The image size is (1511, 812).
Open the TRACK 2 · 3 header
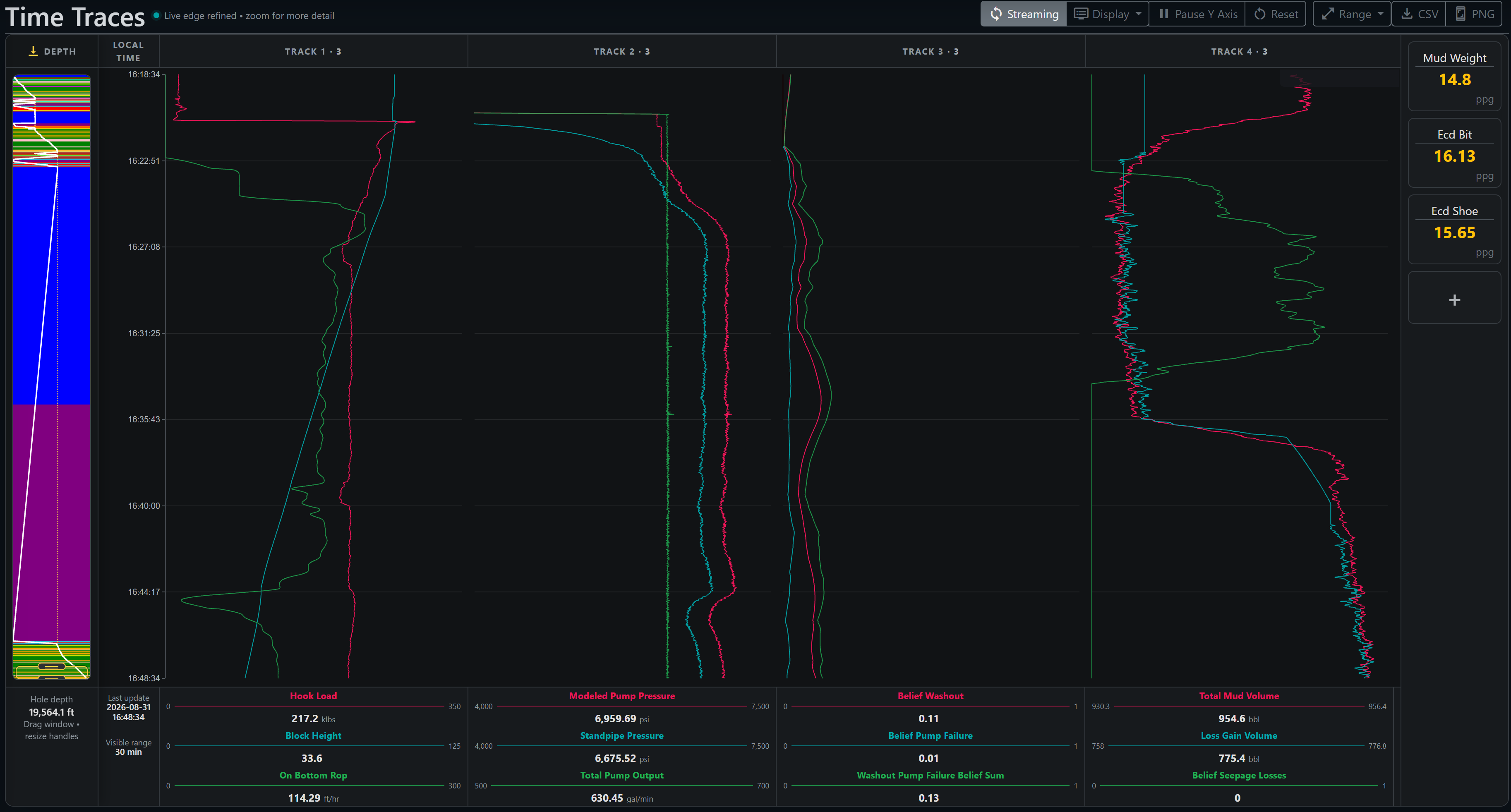click(x=622, y=52)
